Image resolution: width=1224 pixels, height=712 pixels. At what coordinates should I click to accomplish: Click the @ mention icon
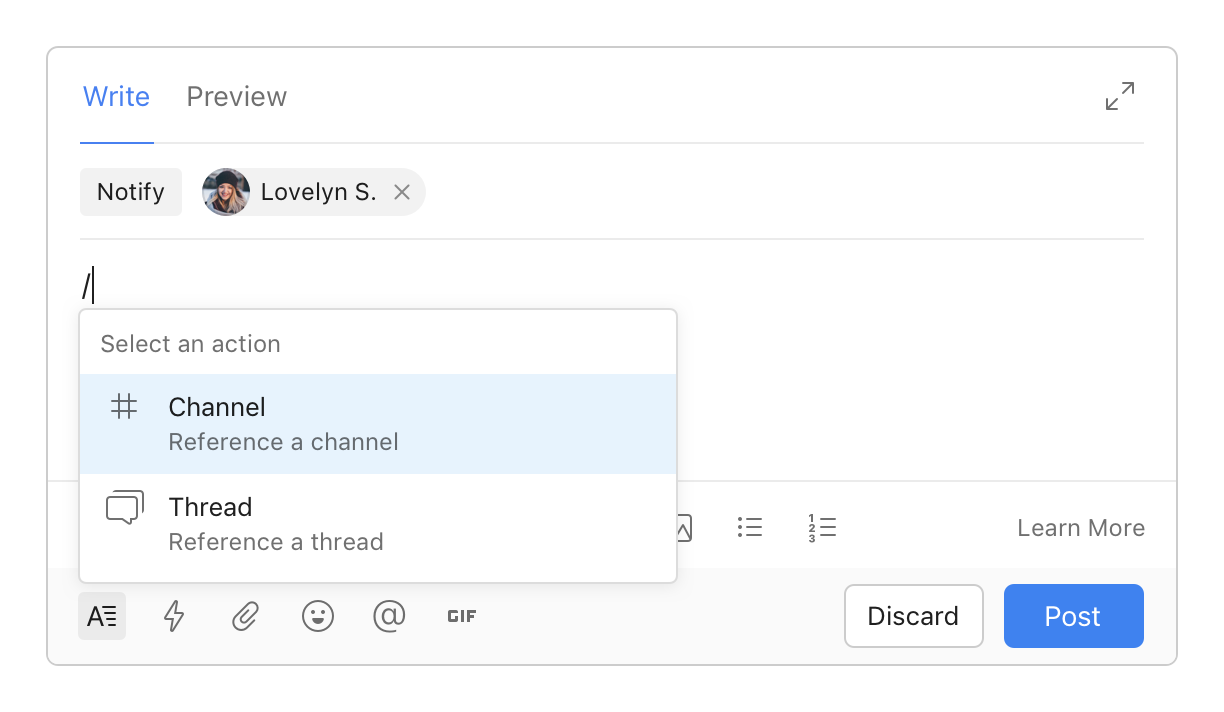389,617
